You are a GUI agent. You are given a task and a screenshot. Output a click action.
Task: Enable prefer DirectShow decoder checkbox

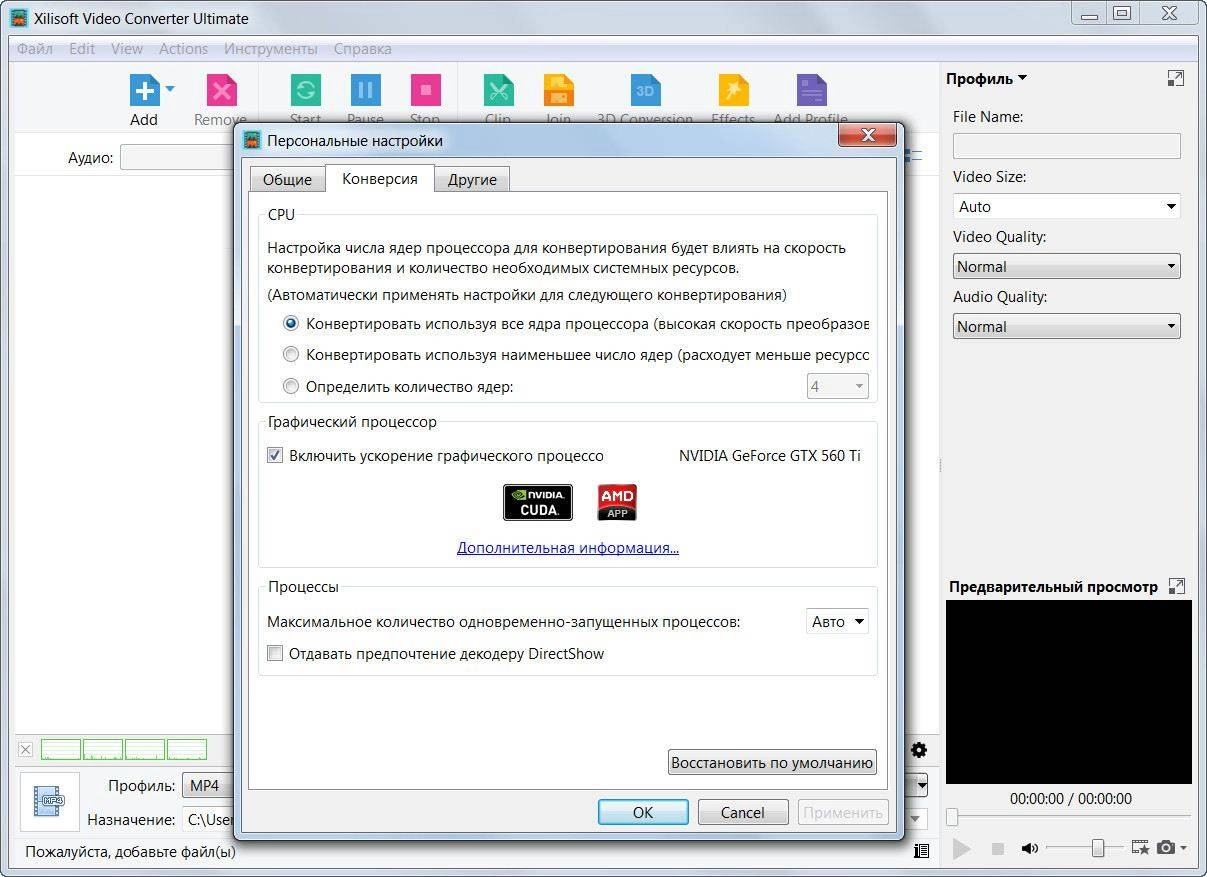tap(275, 654)
